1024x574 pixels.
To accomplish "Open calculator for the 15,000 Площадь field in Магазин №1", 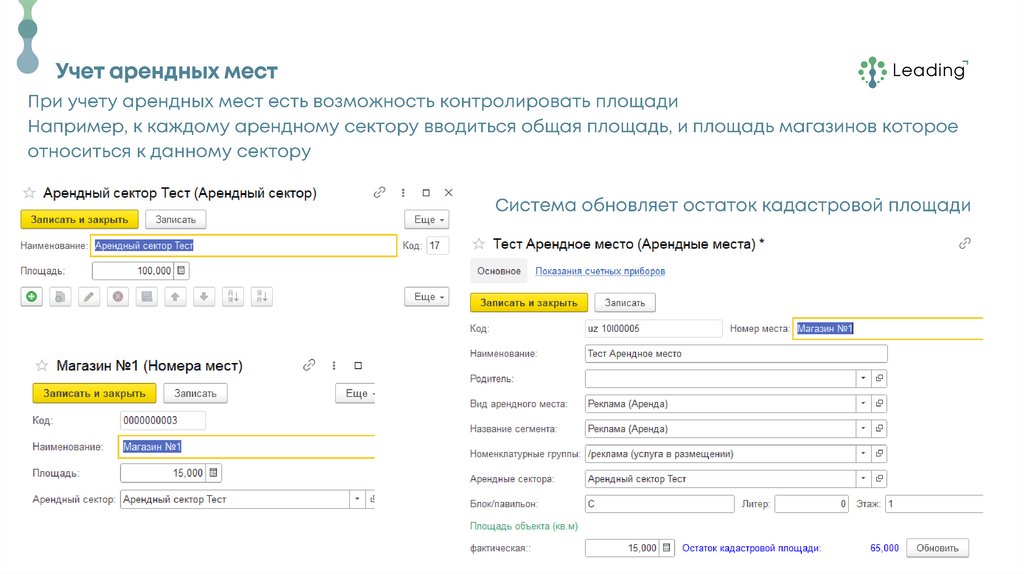I will [214, 472].
